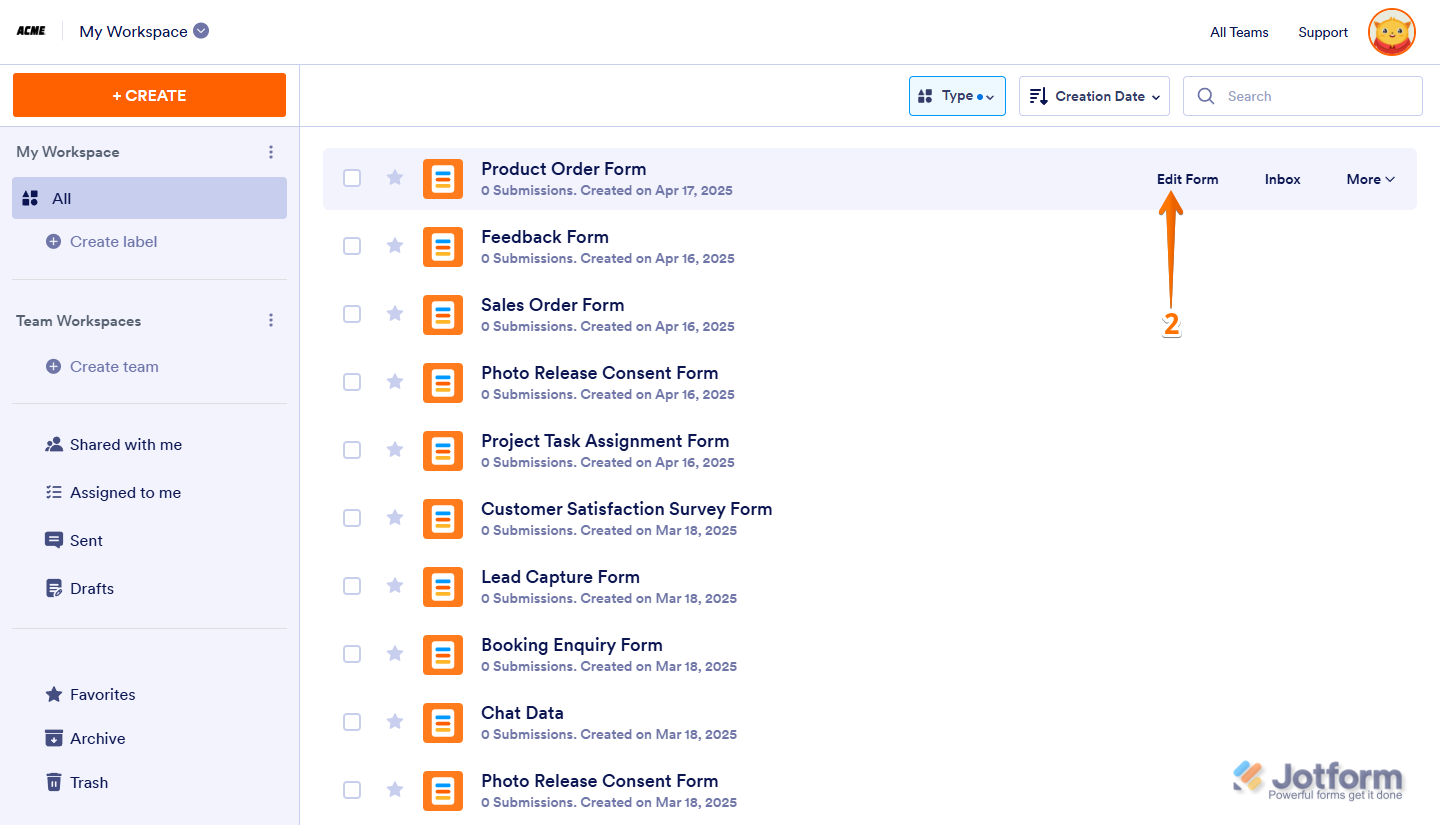Open the Type filter dropdown
The height and width of the screenshot is (825, 1440).
coord(956,96)
